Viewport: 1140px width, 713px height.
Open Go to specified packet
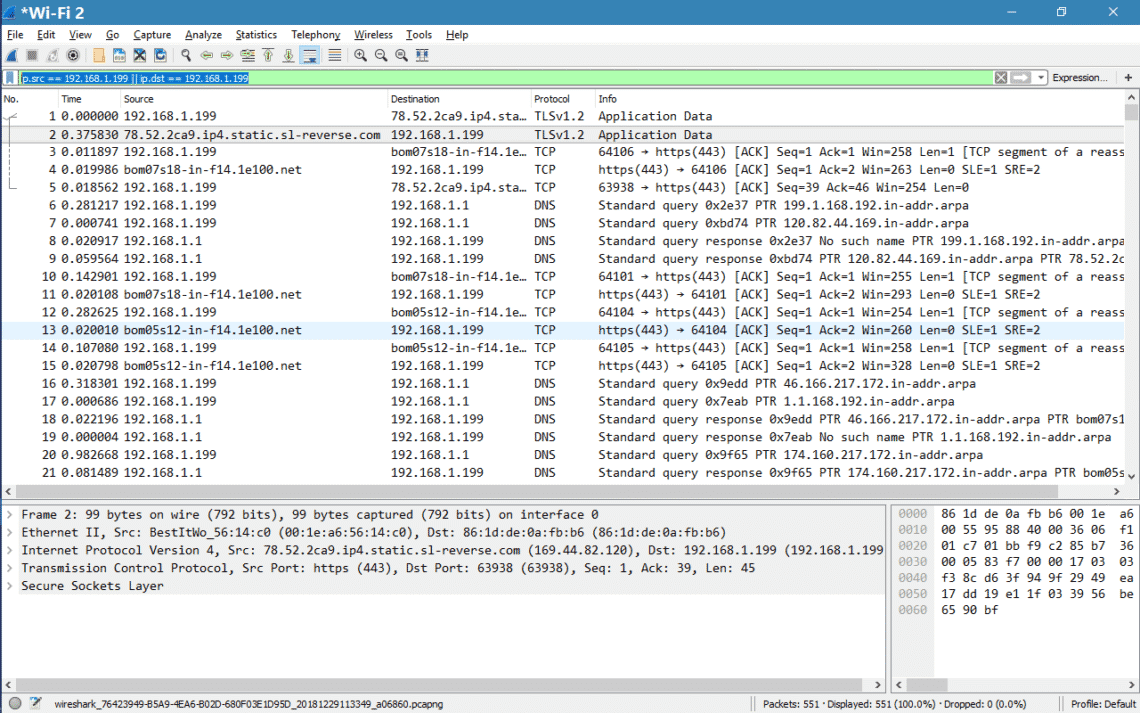click(247, 55)
